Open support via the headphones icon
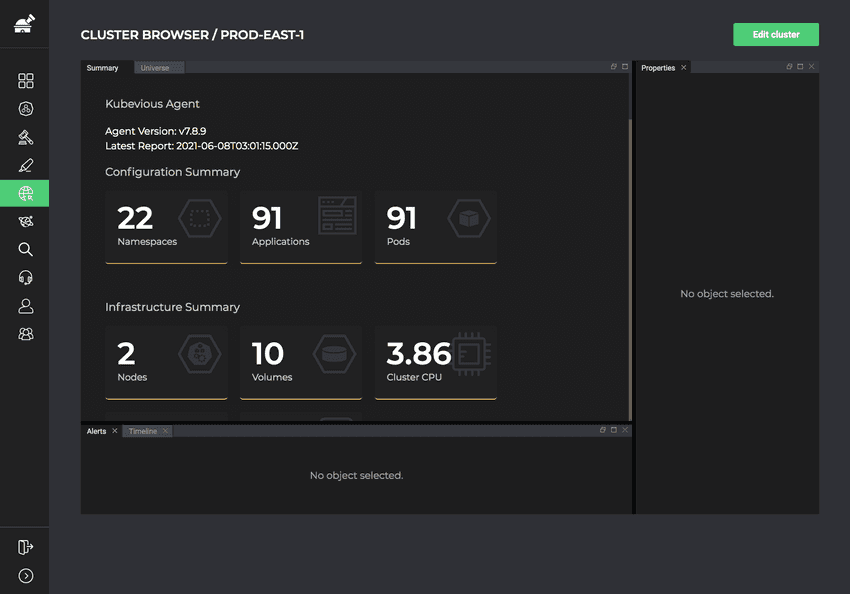Viewport: 850px width, 594px height. (24, 277)
